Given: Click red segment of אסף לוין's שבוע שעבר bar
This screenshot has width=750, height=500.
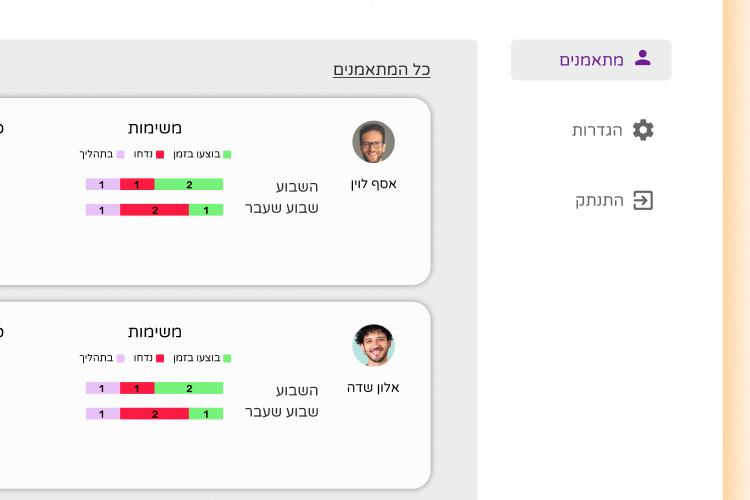Looking at the screenshot, I should pyautogui.click(x=154, y=210).
